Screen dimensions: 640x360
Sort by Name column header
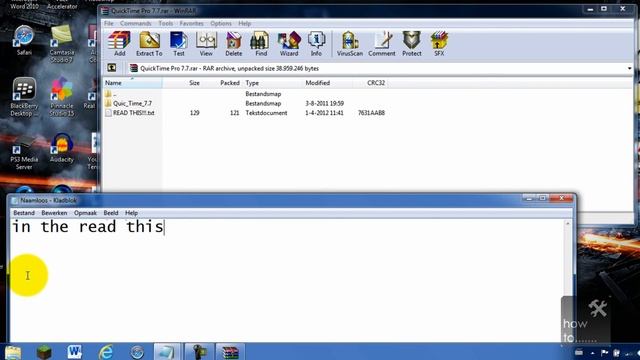click(132, 83)
